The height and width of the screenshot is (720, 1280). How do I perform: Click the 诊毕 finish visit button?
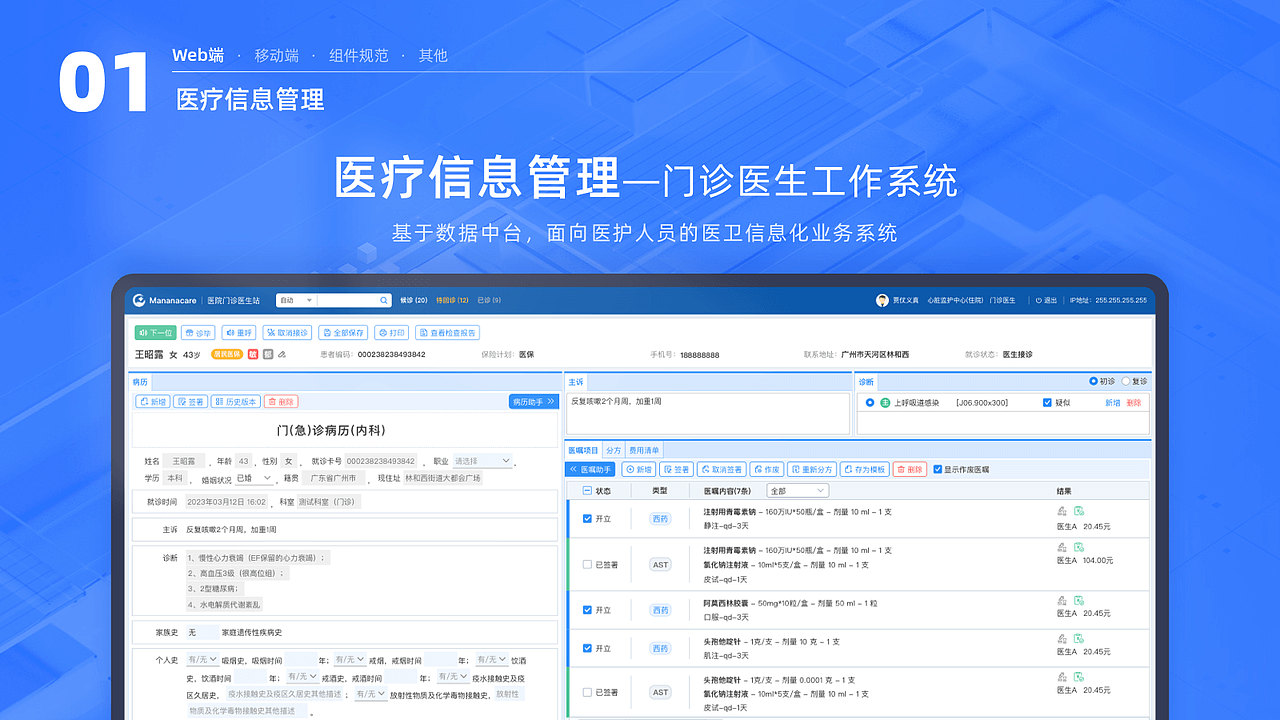[198, 333]
